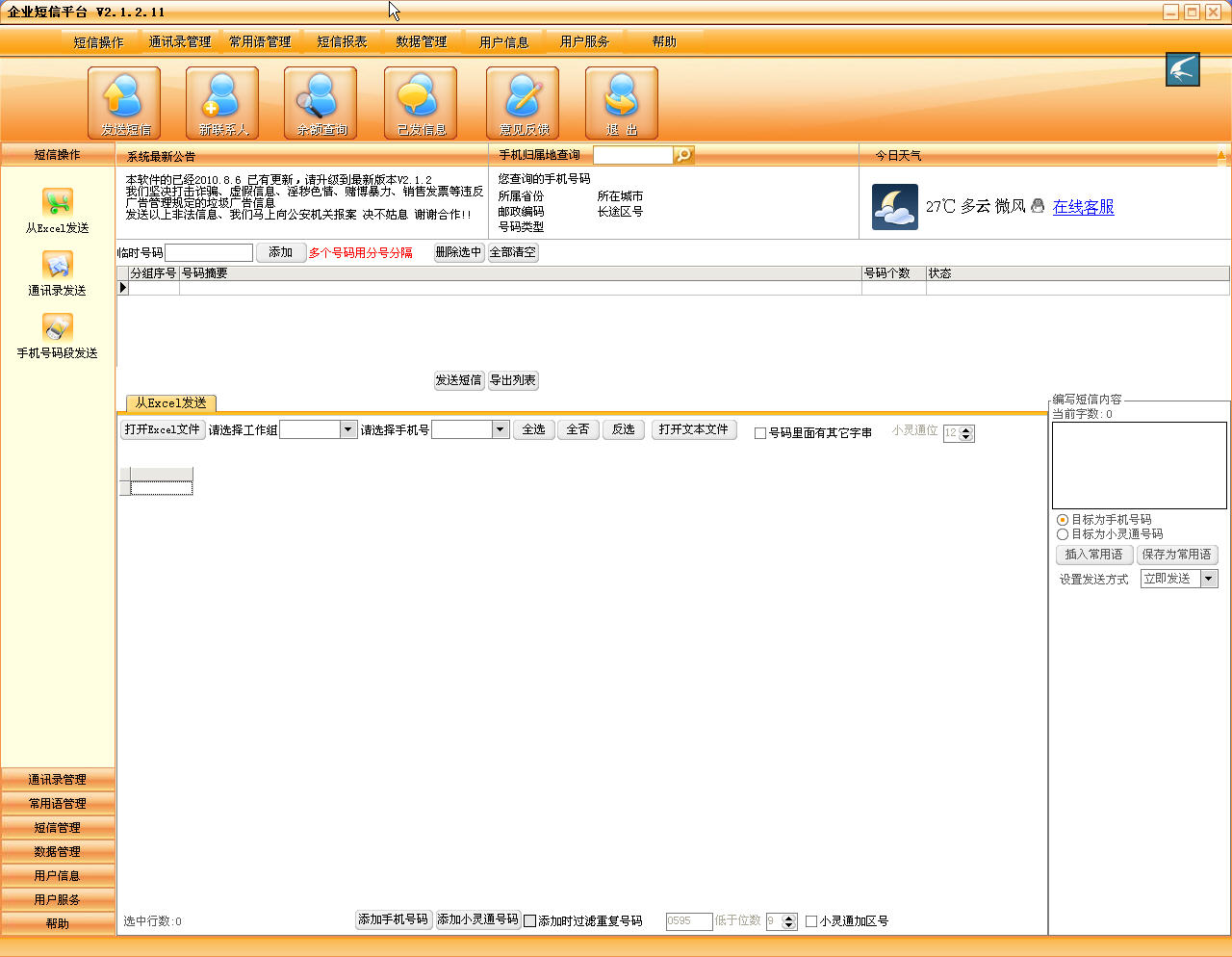Click the 添加手机号码 button
Screen dimensions: 1232x957
[x=394, y=919]
